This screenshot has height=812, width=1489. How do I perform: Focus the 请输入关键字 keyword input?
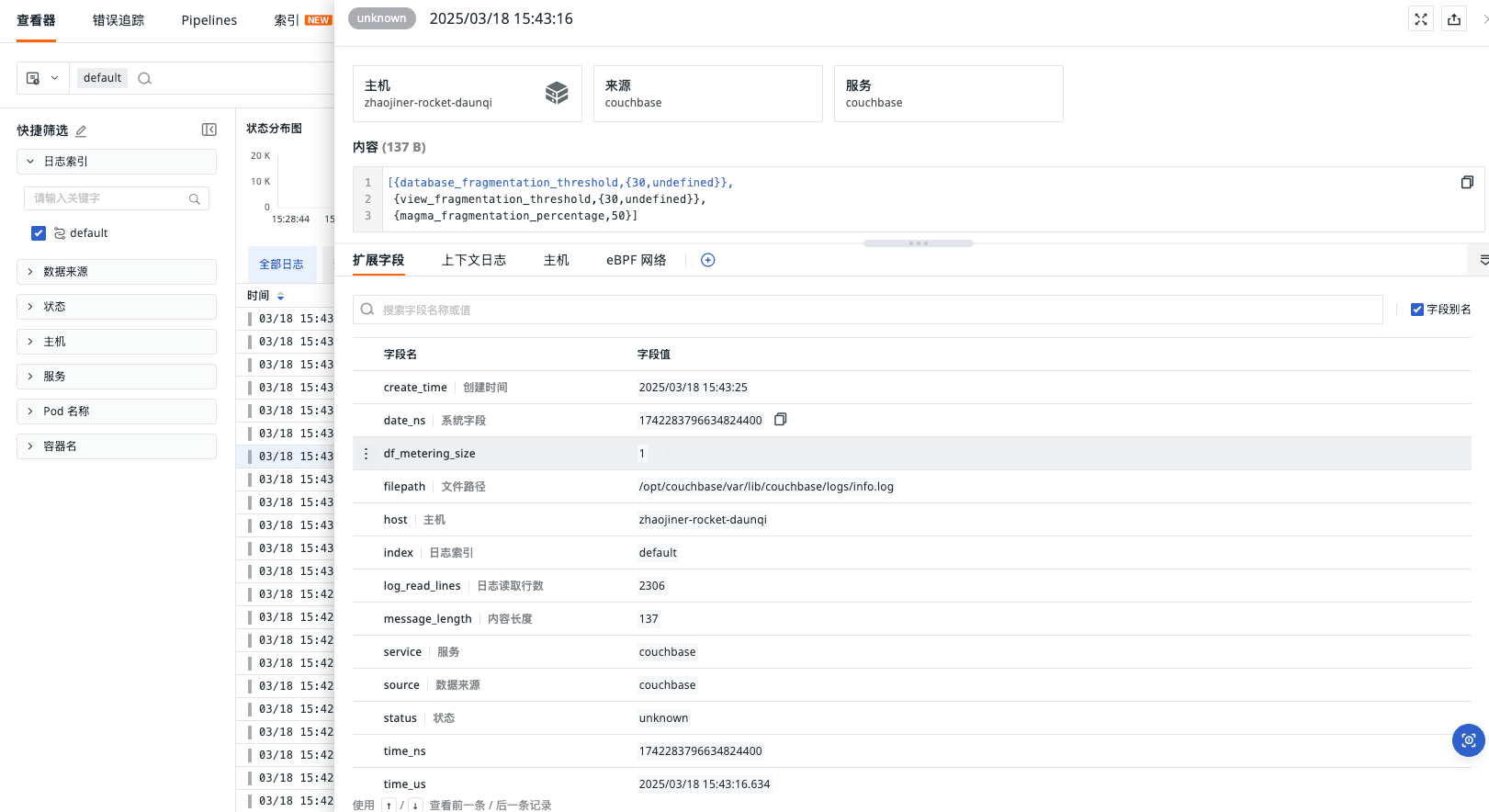117,198
